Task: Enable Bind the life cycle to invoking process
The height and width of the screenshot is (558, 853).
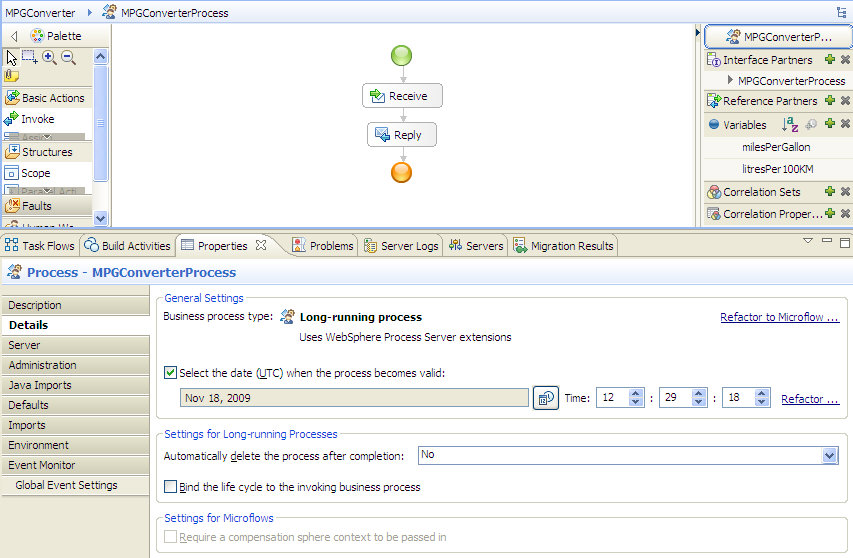Action: pyautogui.click(x=170, y=486)
